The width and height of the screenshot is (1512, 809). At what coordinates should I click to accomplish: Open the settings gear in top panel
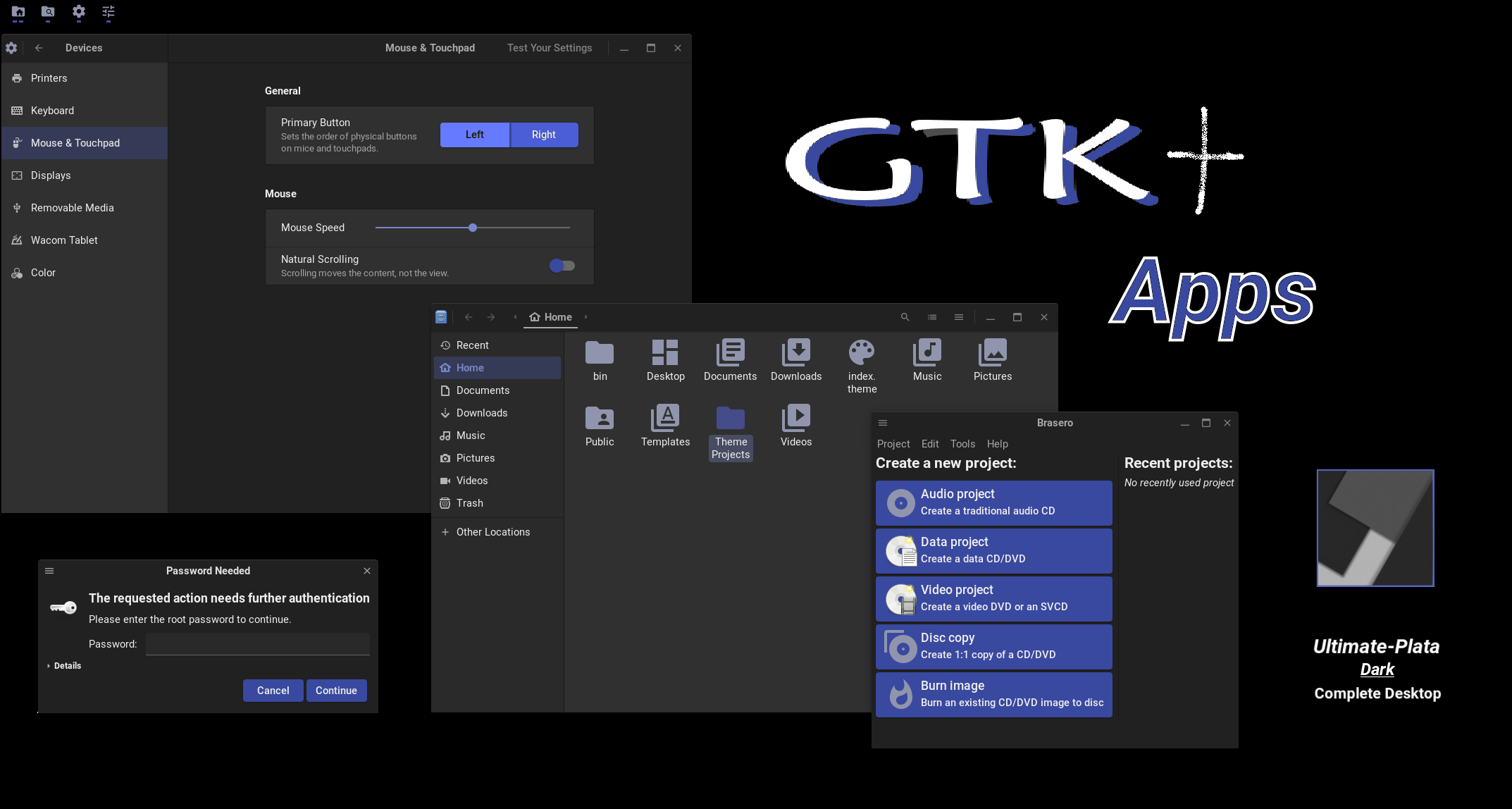pos(79,12)
